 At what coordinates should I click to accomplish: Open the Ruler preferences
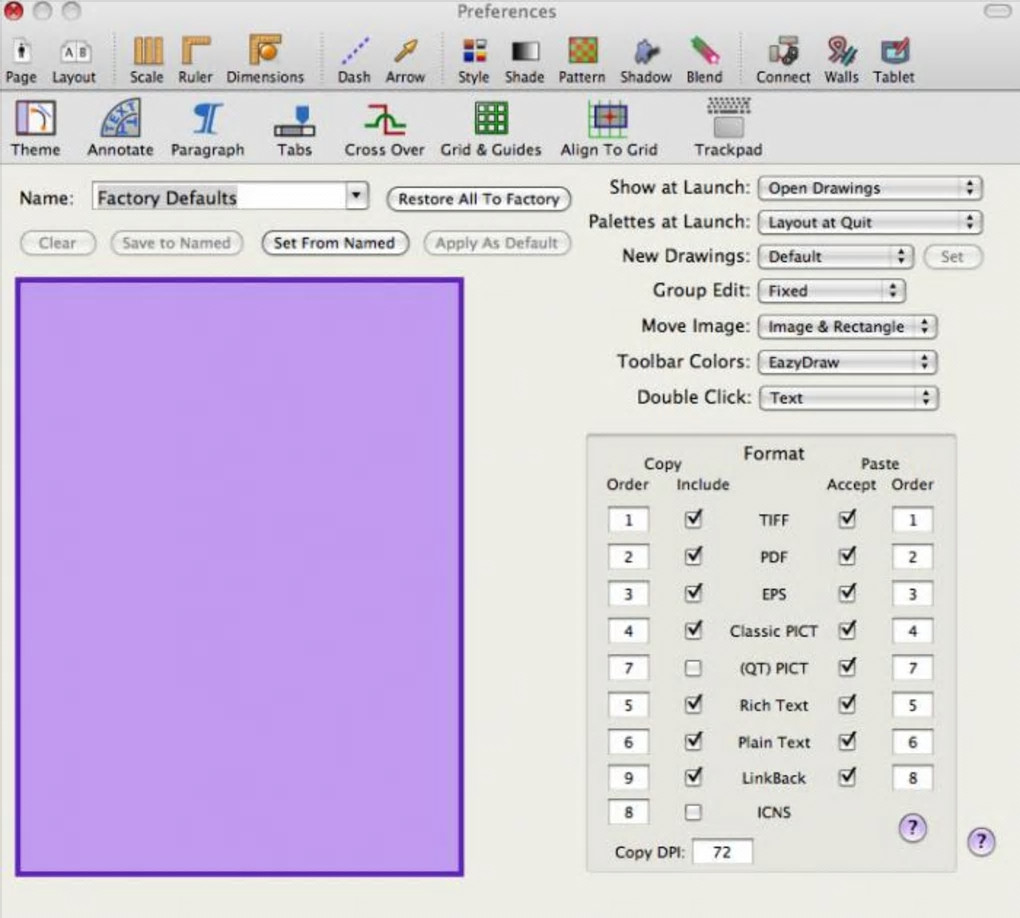tap(195, 61)
